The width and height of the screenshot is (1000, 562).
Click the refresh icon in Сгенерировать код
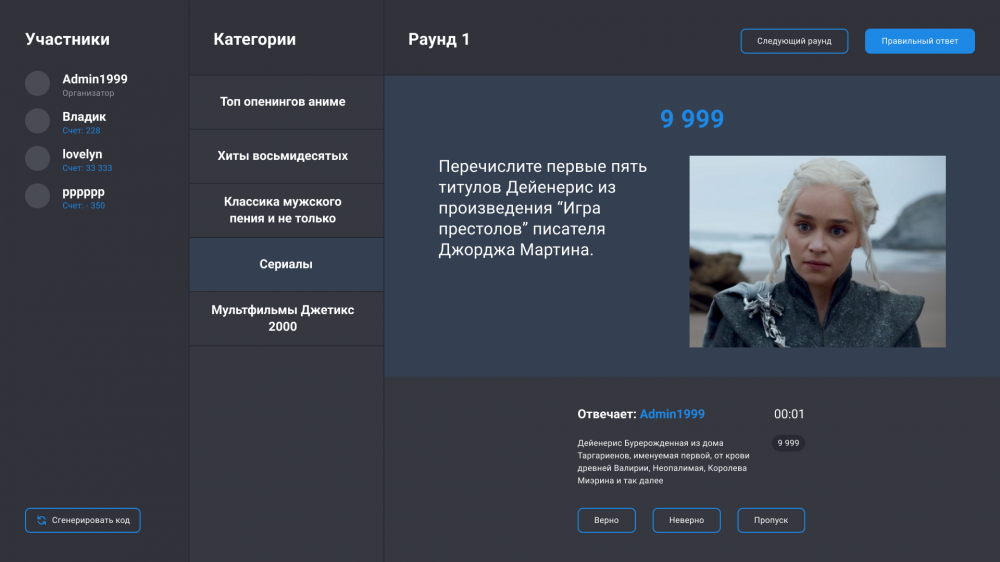[41, 521]
